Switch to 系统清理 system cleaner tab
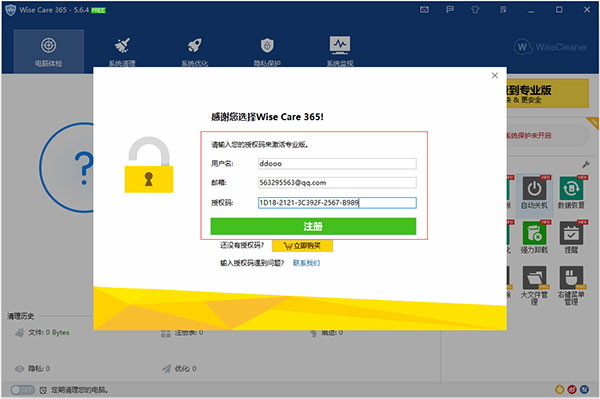This screenshot has height=399, width=600. [x=122, y=52]
